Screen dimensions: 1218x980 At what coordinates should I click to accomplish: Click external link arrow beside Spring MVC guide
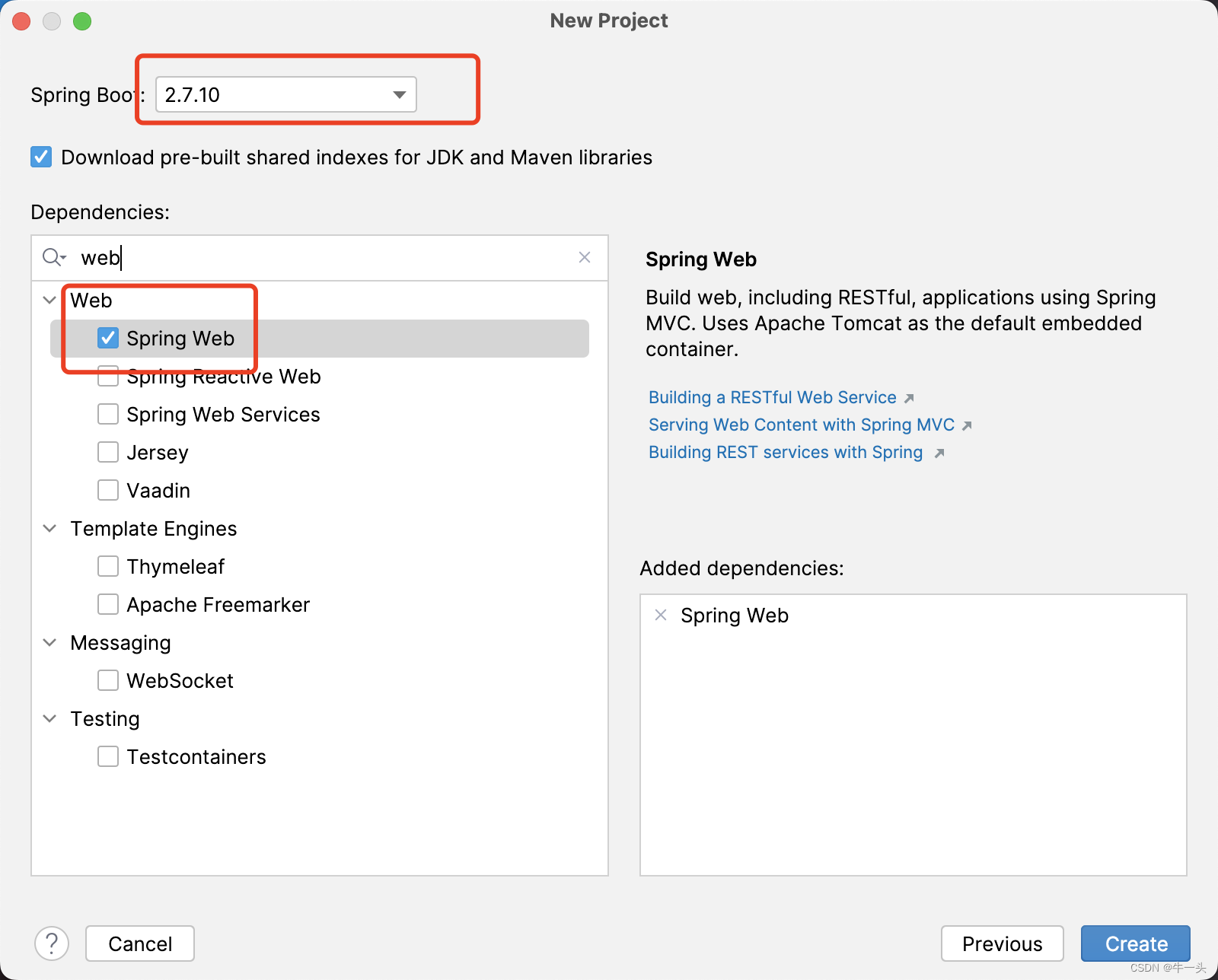tap(967, 425)
